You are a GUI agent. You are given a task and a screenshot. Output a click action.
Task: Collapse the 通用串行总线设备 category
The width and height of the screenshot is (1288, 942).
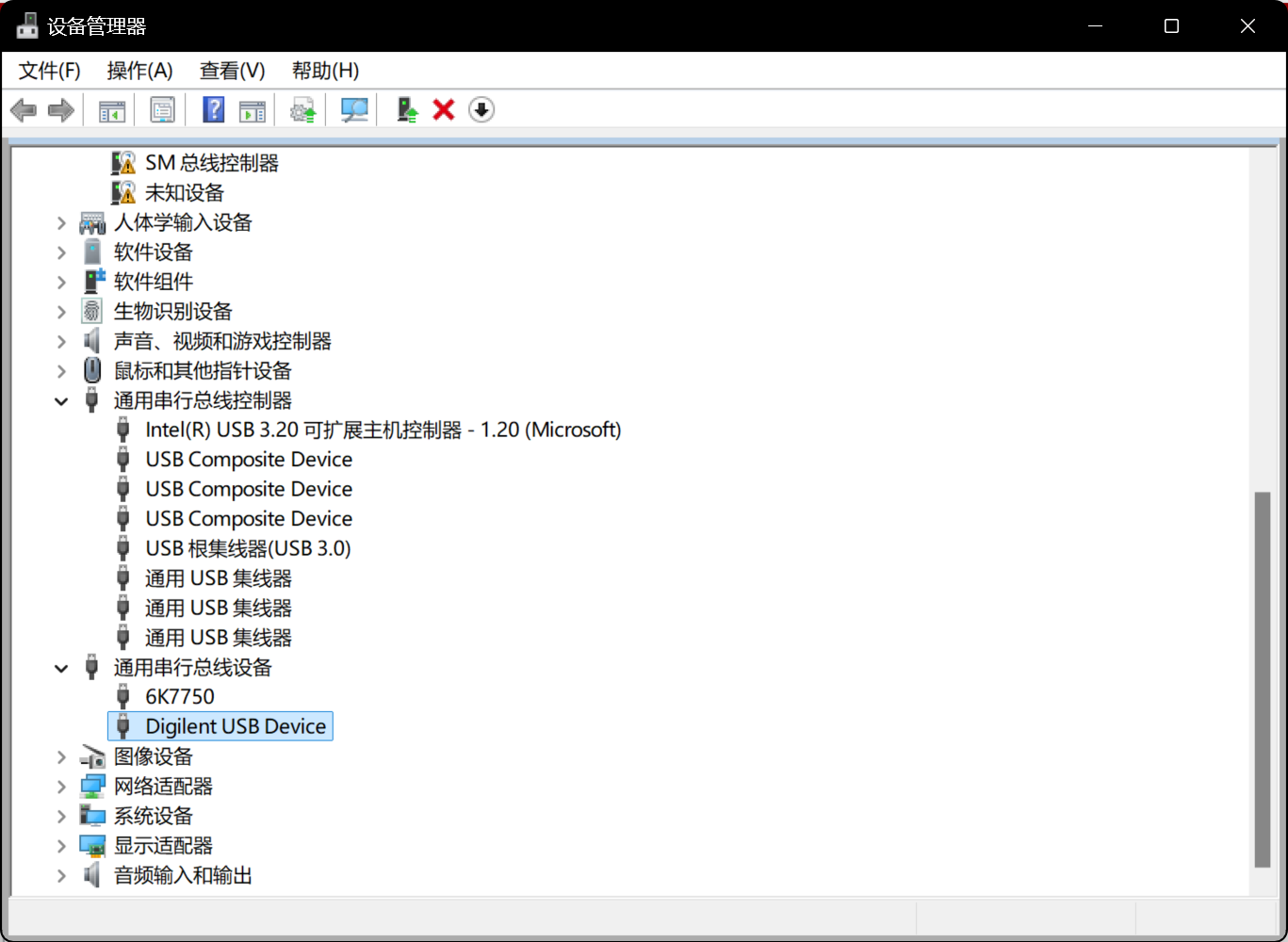[x=61, y=668]
